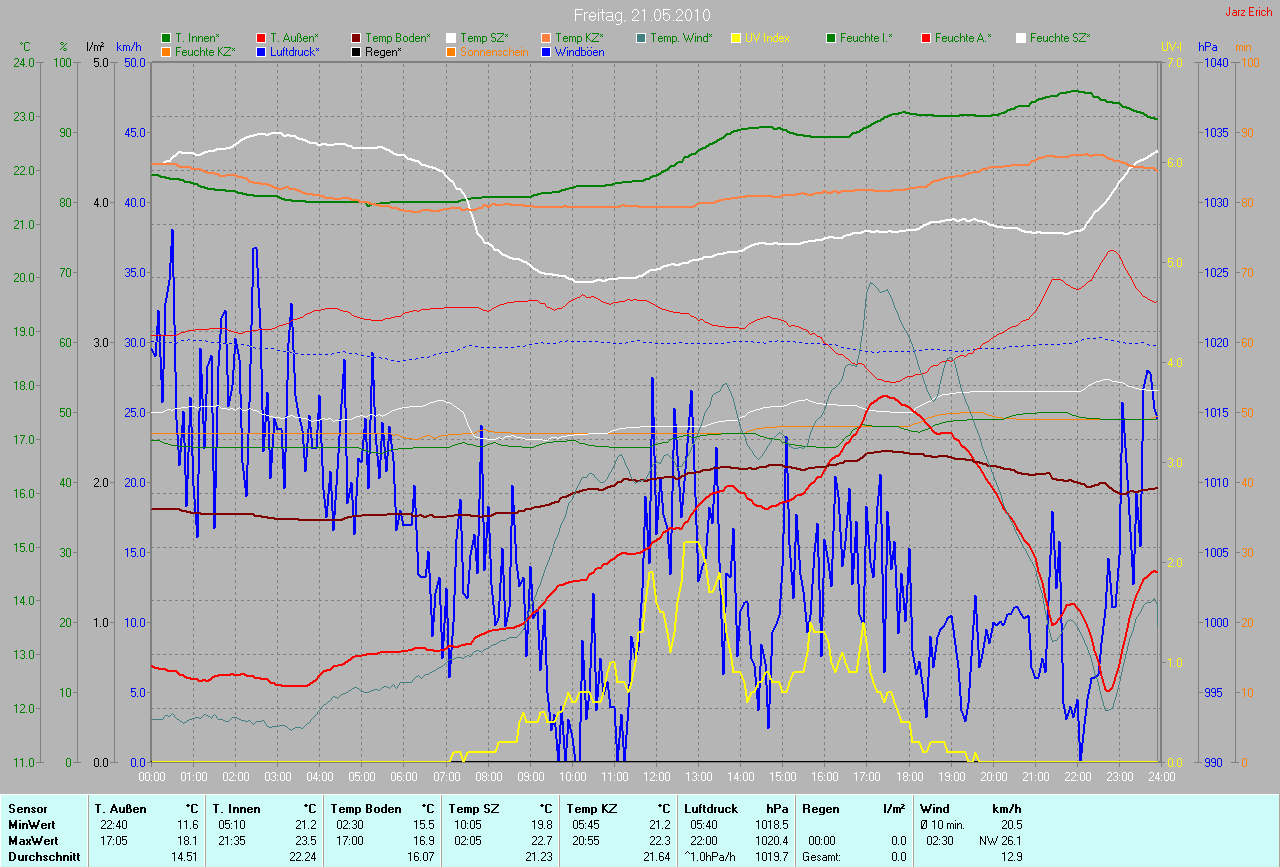Click the dark red Temp Boden legend marker

coord(356,38)
